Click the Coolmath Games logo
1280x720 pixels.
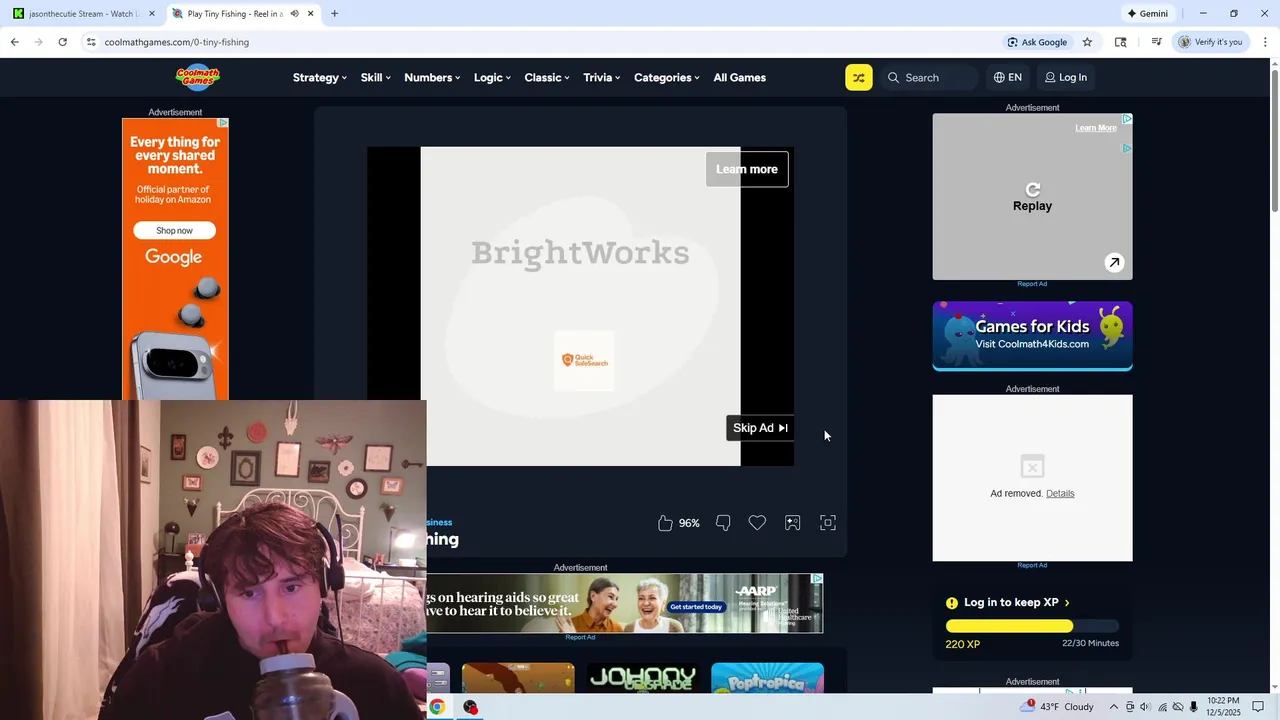click(x=197, y=77)
